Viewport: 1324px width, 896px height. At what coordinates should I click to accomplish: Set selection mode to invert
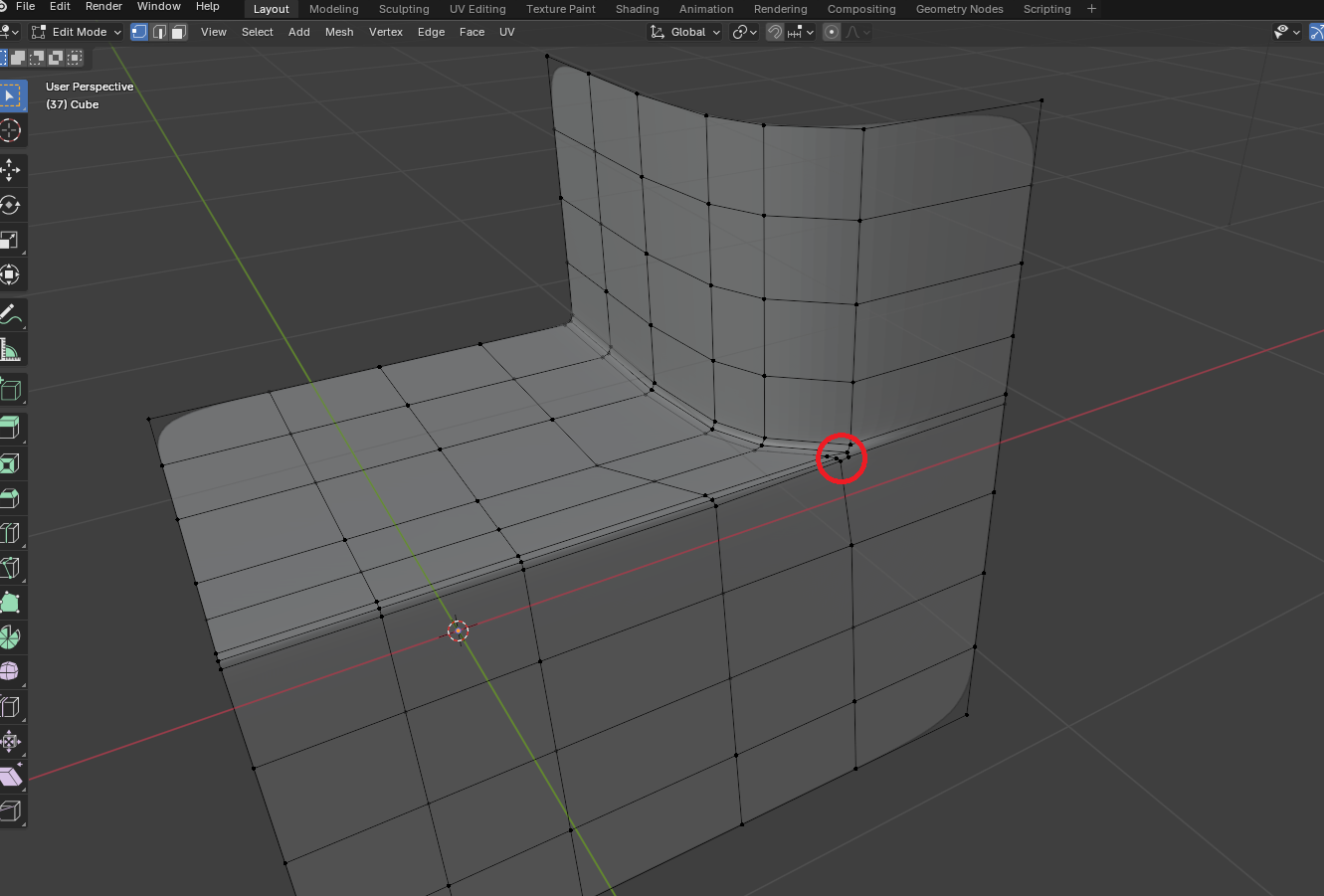pyautogui.click(x=57, y=58)
